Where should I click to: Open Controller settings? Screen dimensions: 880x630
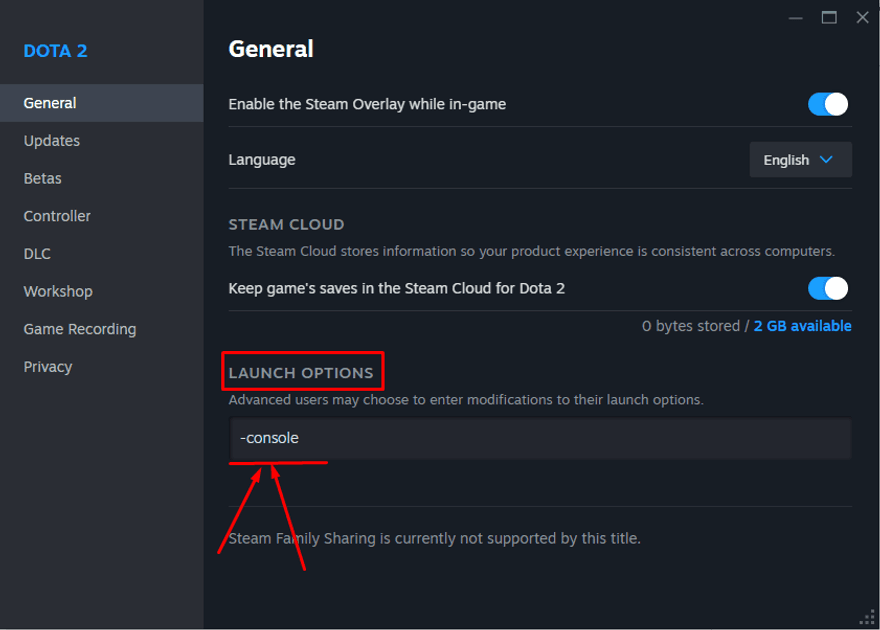point(57,215)
